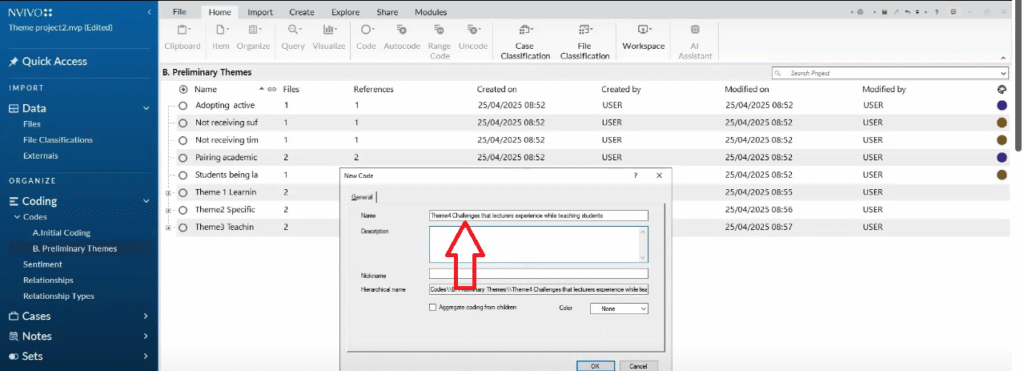Open the Visualize ribbon tool

(328, 37)
